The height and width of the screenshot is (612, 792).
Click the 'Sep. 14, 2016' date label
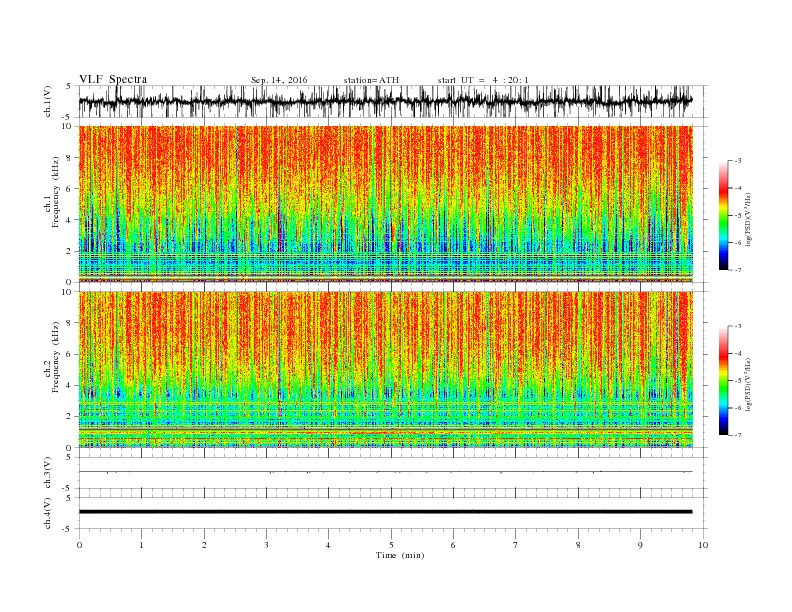(x=279, y=80)
